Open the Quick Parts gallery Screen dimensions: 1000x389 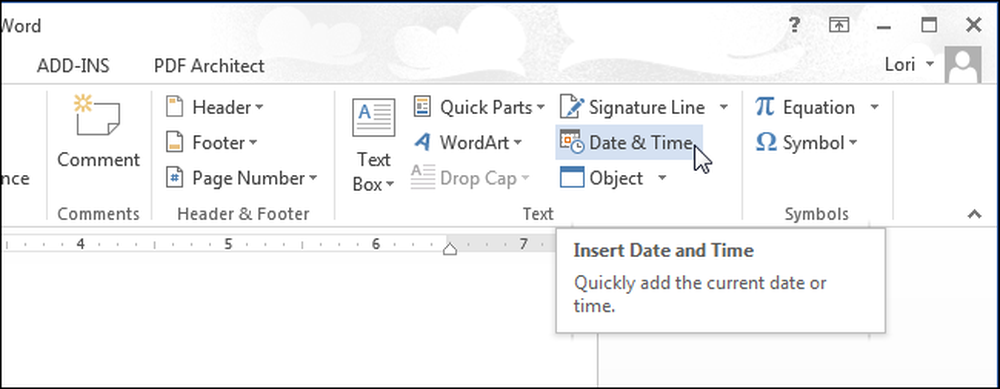[x=479, y=107]
